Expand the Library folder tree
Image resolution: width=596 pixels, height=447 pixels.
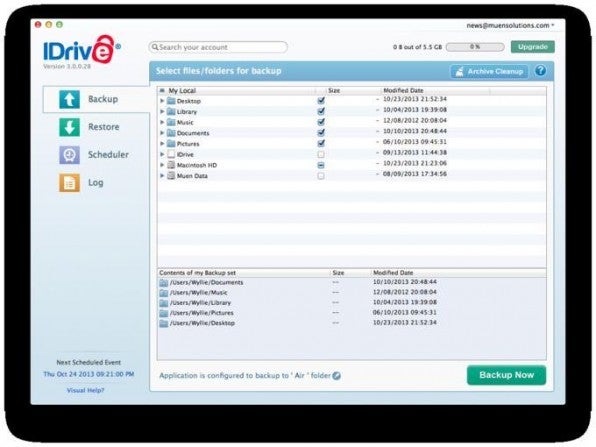click(x=162, y=112)
